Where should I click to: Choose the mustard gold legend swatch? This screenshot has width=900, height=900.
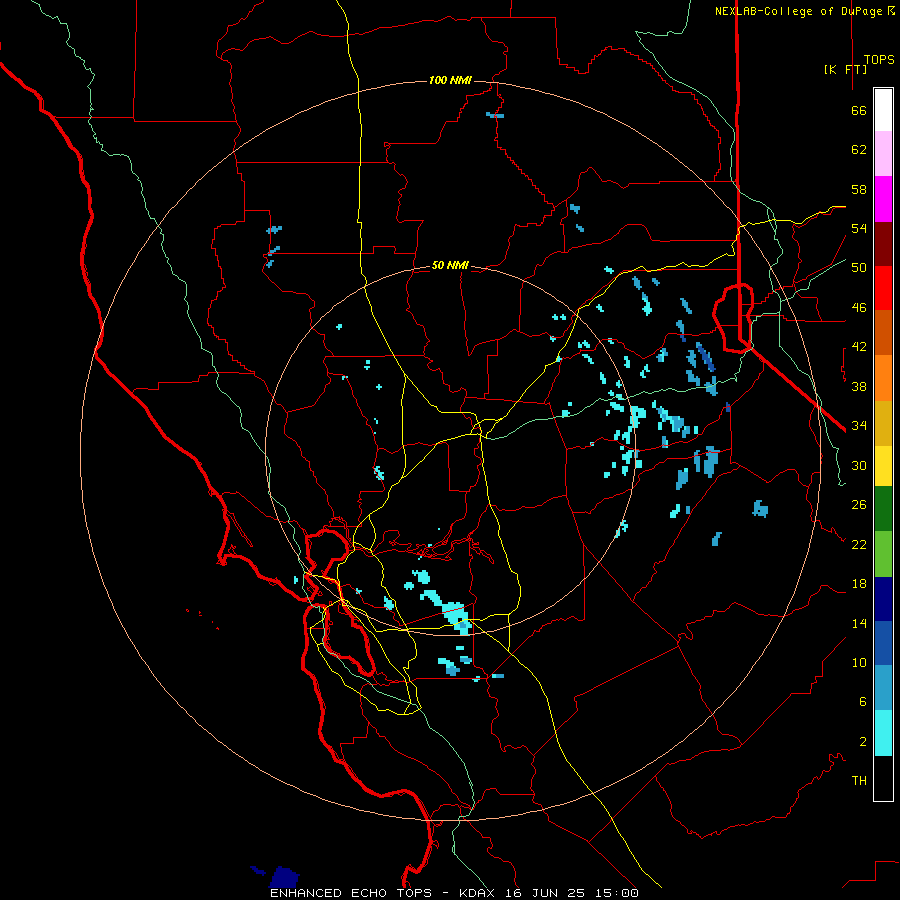click(883, 423)
